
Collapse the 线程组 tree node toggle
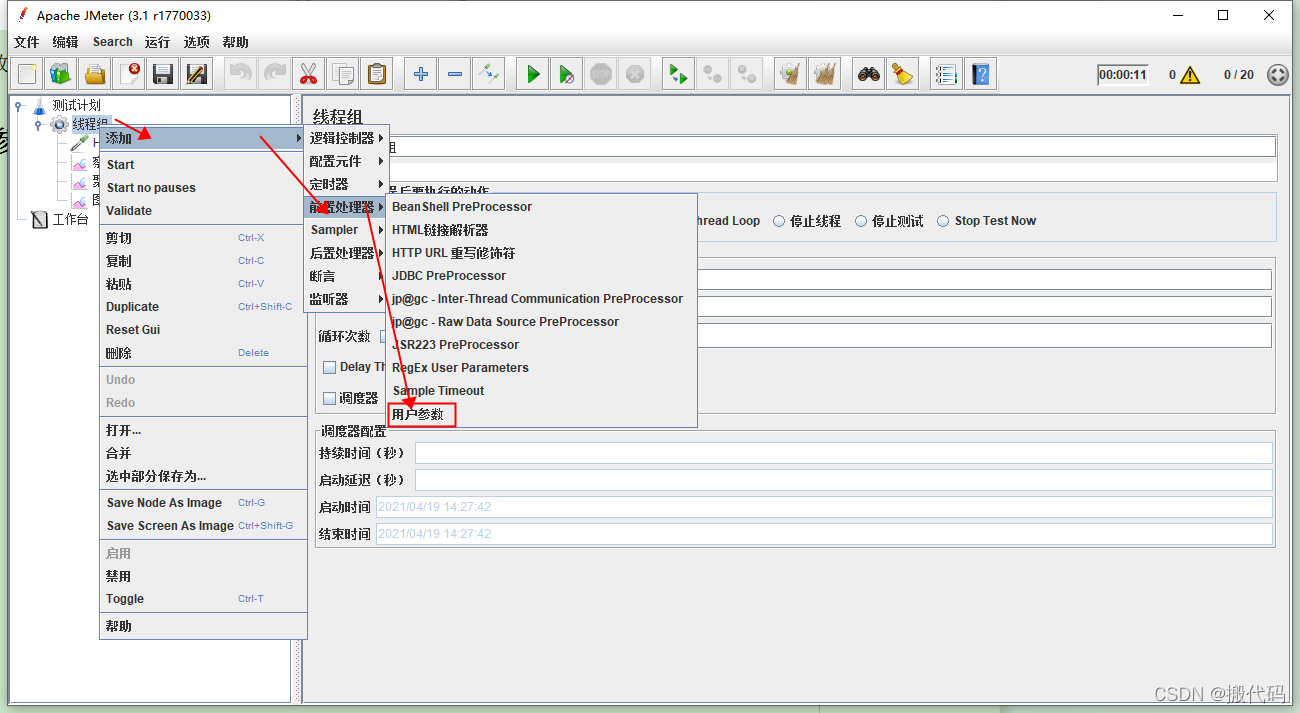pyautogui.click(x=38, y=124)
